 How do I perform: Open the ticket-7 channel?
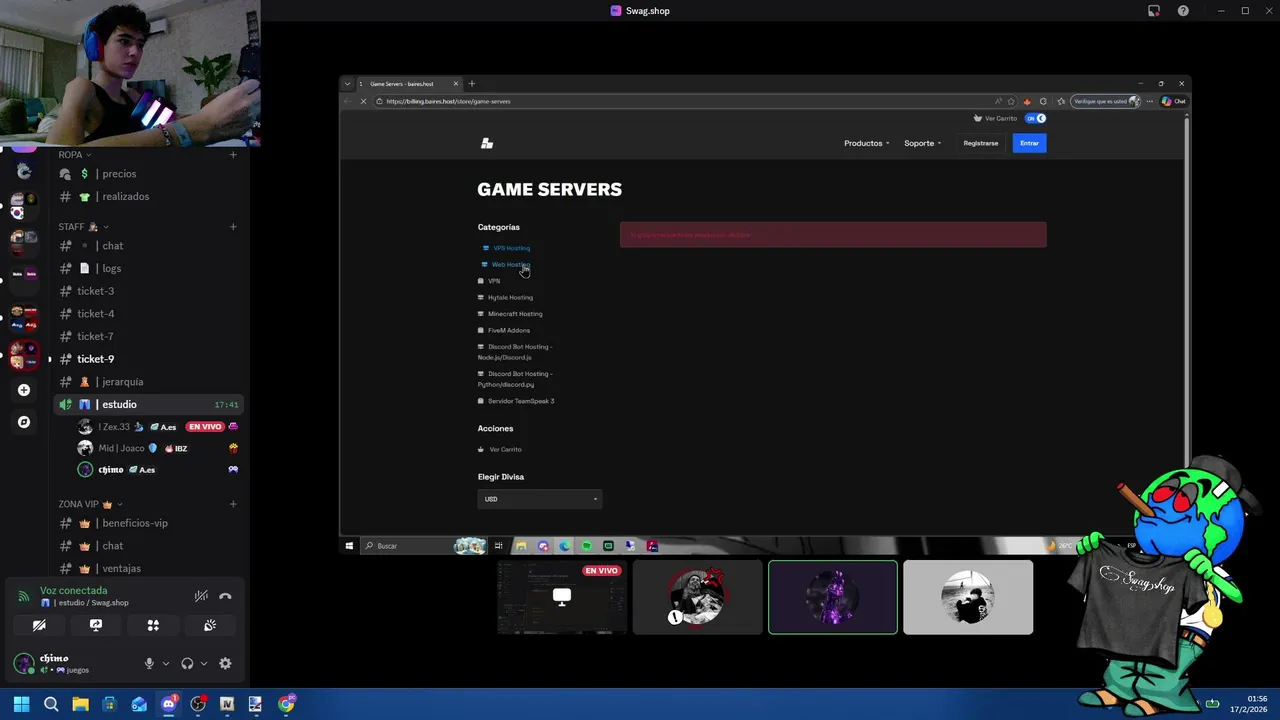pos(148,336)
